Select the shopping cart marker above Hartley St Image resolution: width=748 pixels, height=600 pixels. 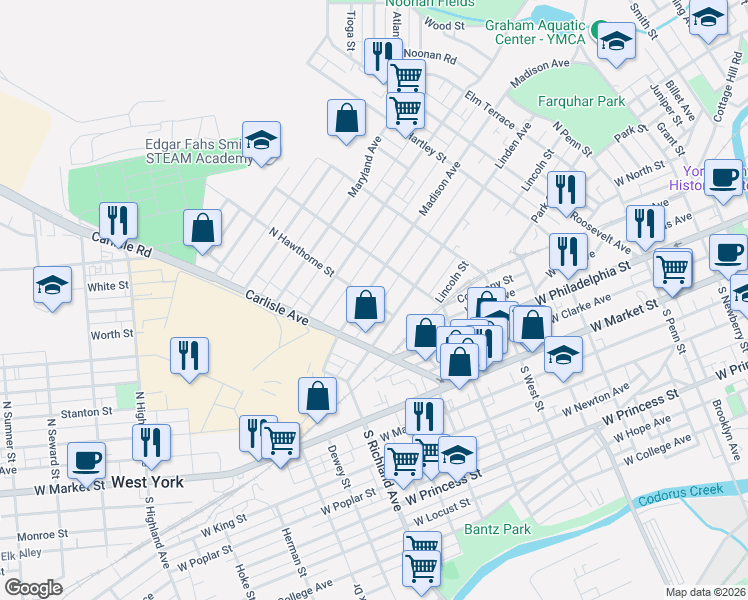(405, 111)
